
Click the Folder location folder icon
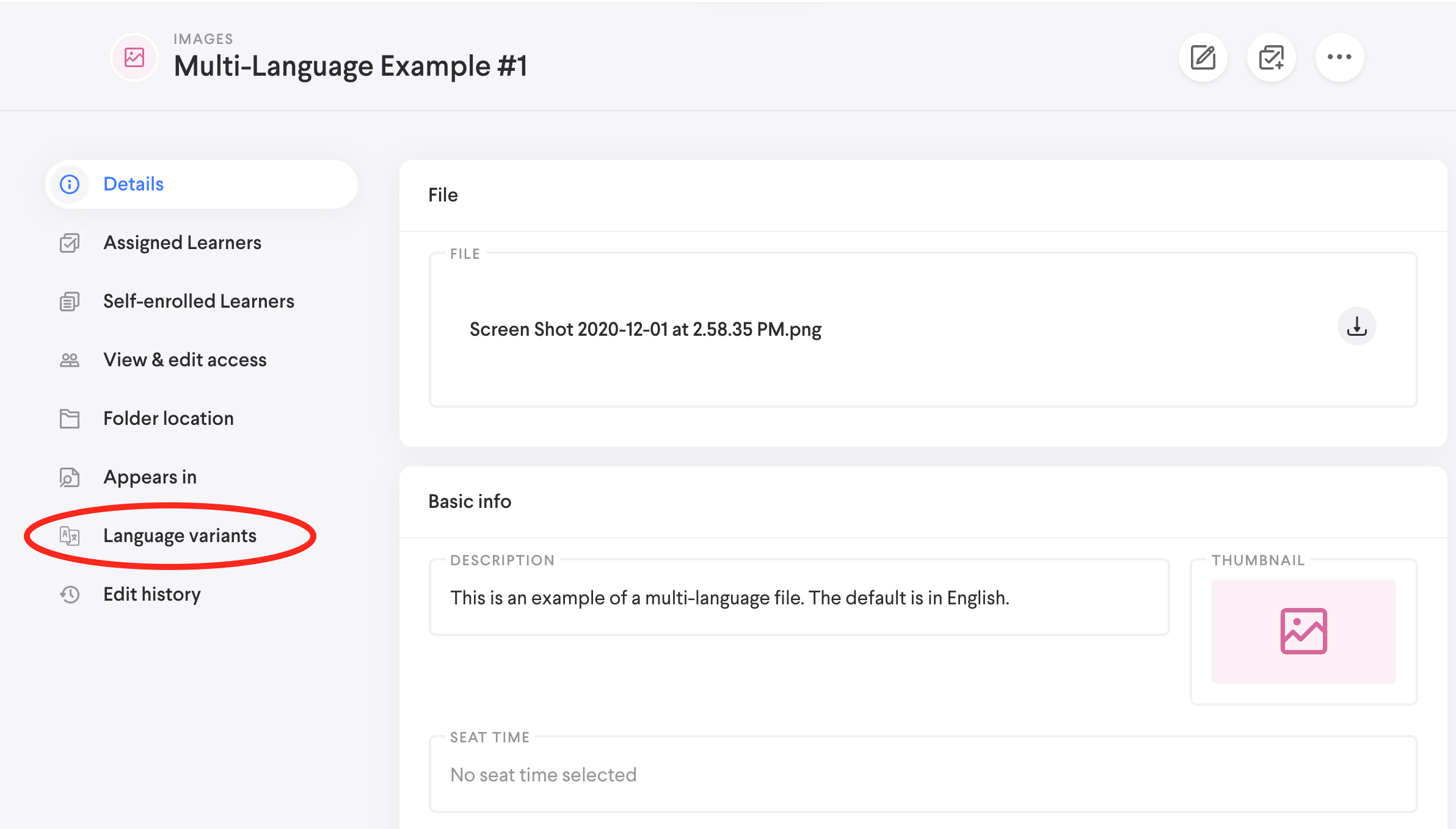coord(70,419)
